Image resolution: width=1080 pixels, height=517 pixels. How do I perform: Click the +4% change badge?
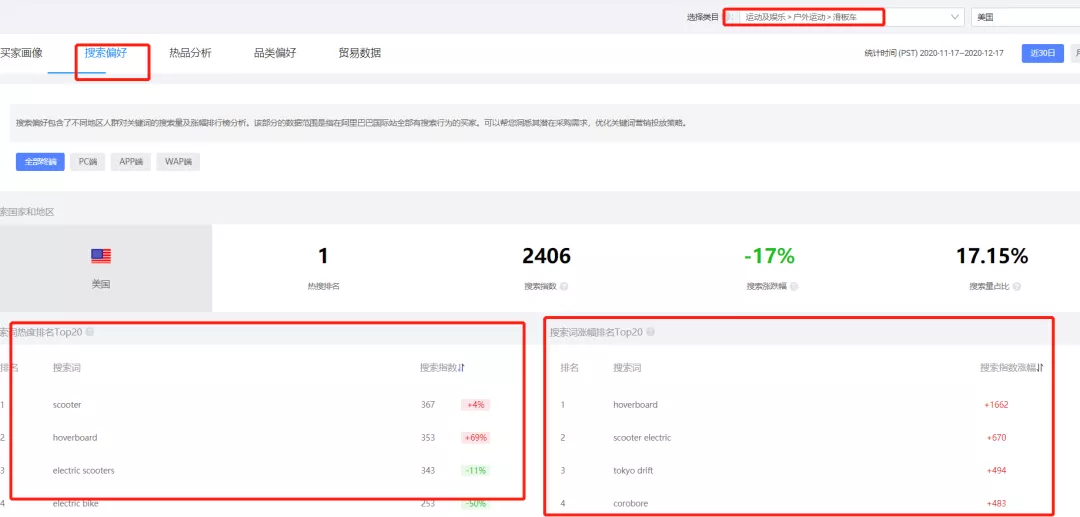click(x=475, y=405)
